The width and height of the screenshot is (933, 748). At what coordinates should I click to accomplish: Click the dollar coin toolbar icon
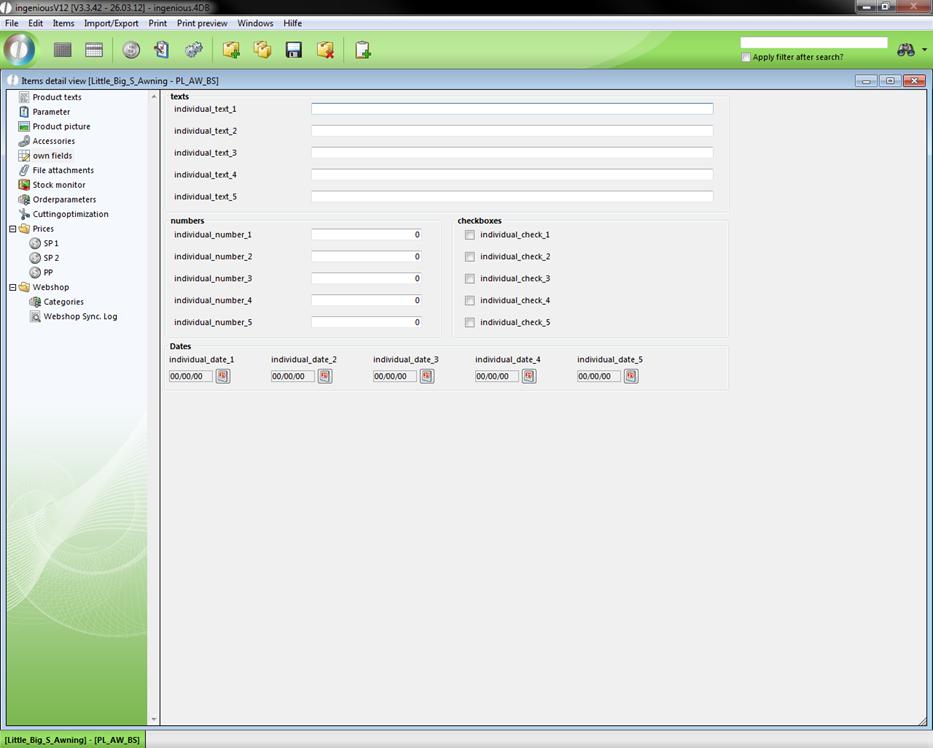coord(131,50)
